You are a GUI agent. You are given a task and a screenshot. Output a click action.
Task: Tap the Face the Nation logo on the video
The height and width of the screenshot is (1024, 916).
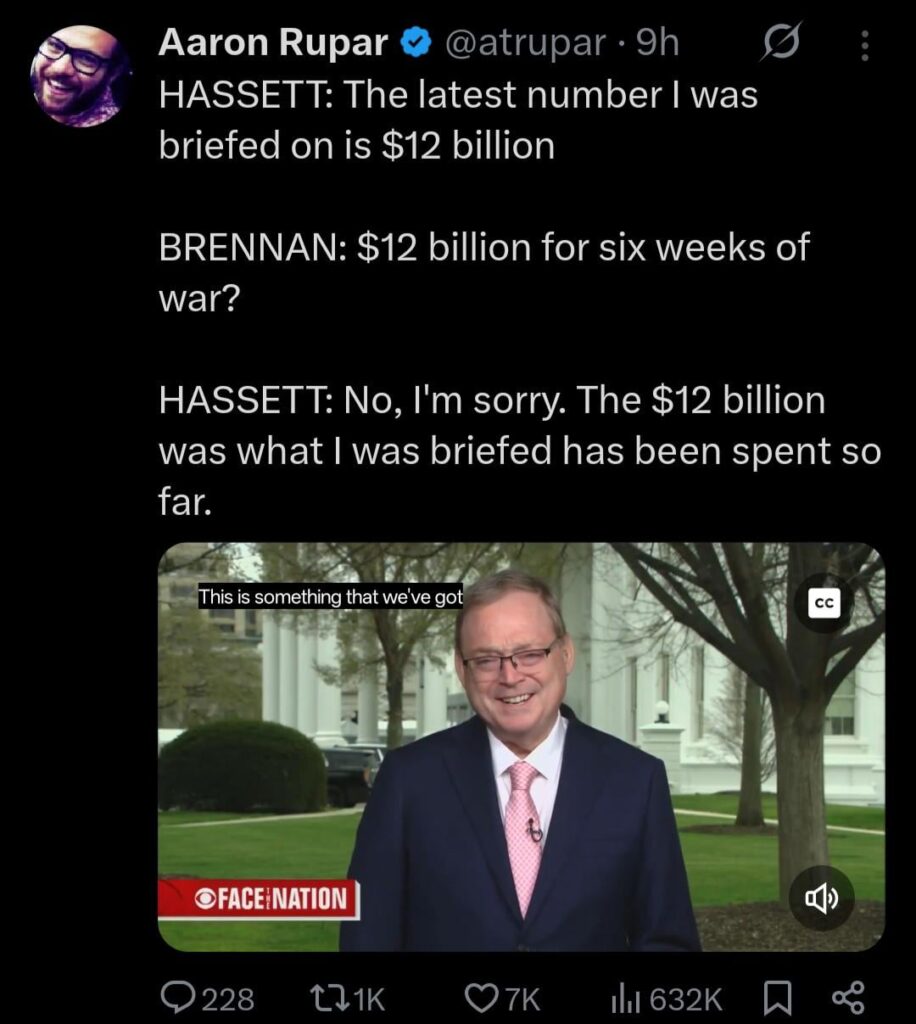coord(259,899)
